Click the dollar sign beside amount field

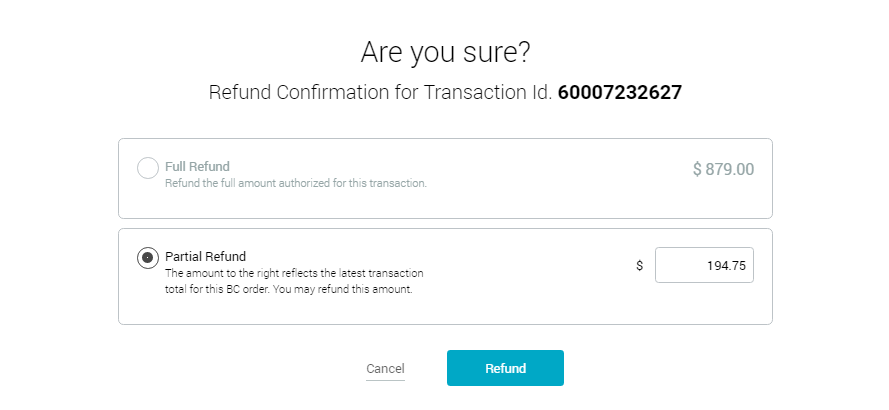(639, 266)
